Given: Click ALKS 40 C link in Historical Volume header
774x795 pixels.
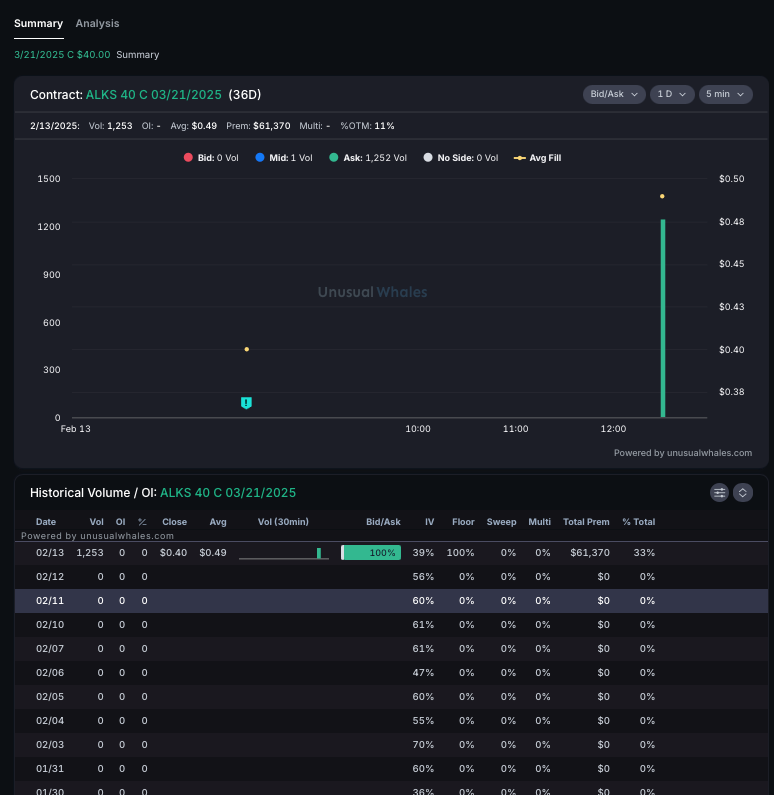Looking at the screenshot, I should (228, 493).
